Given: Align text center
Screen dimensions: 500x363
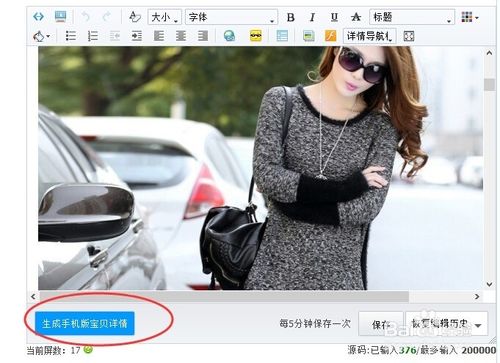Looking at the screenshot, I should tap(181, 36).
